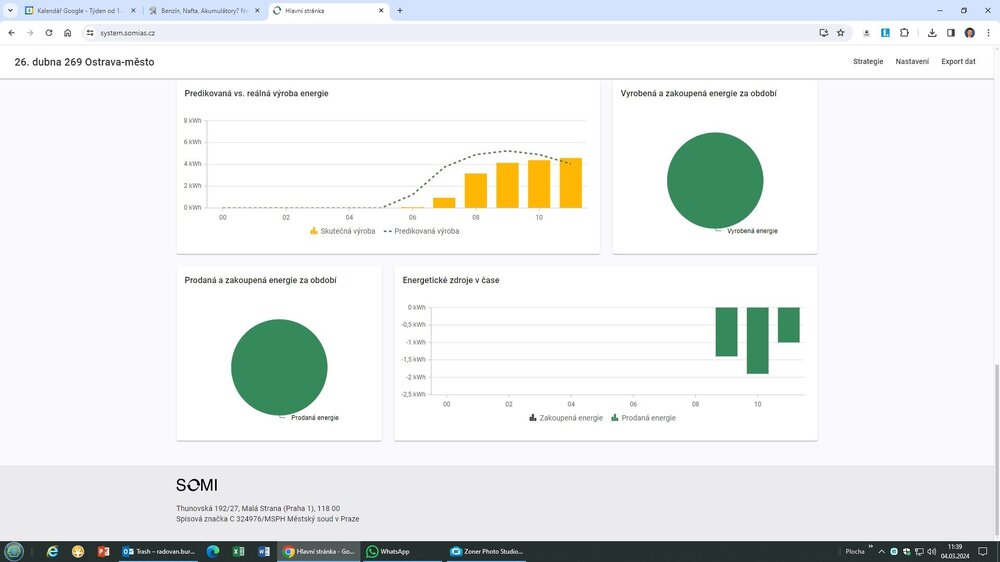1000x562 pixels.
Task: Open the Chrome three-dot menu
Action: point(989,33)
